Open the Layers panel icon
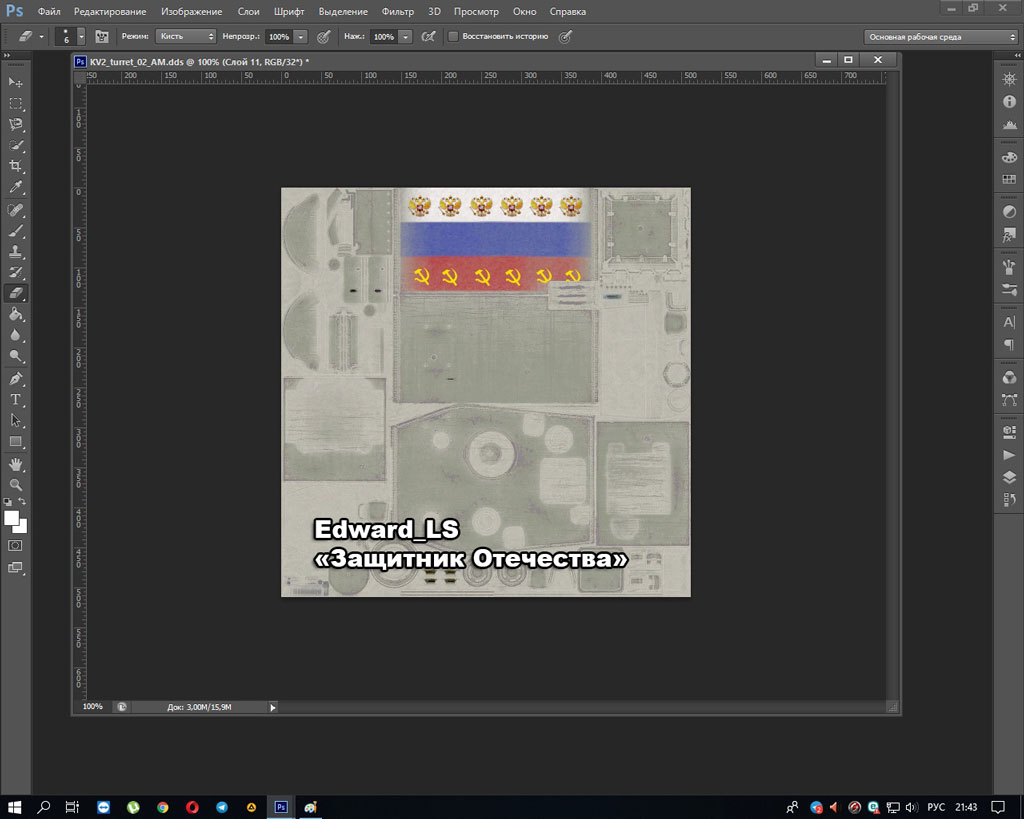Image resolution: width=1024 pixels, height=819 pixels. tap(1009, 477)
